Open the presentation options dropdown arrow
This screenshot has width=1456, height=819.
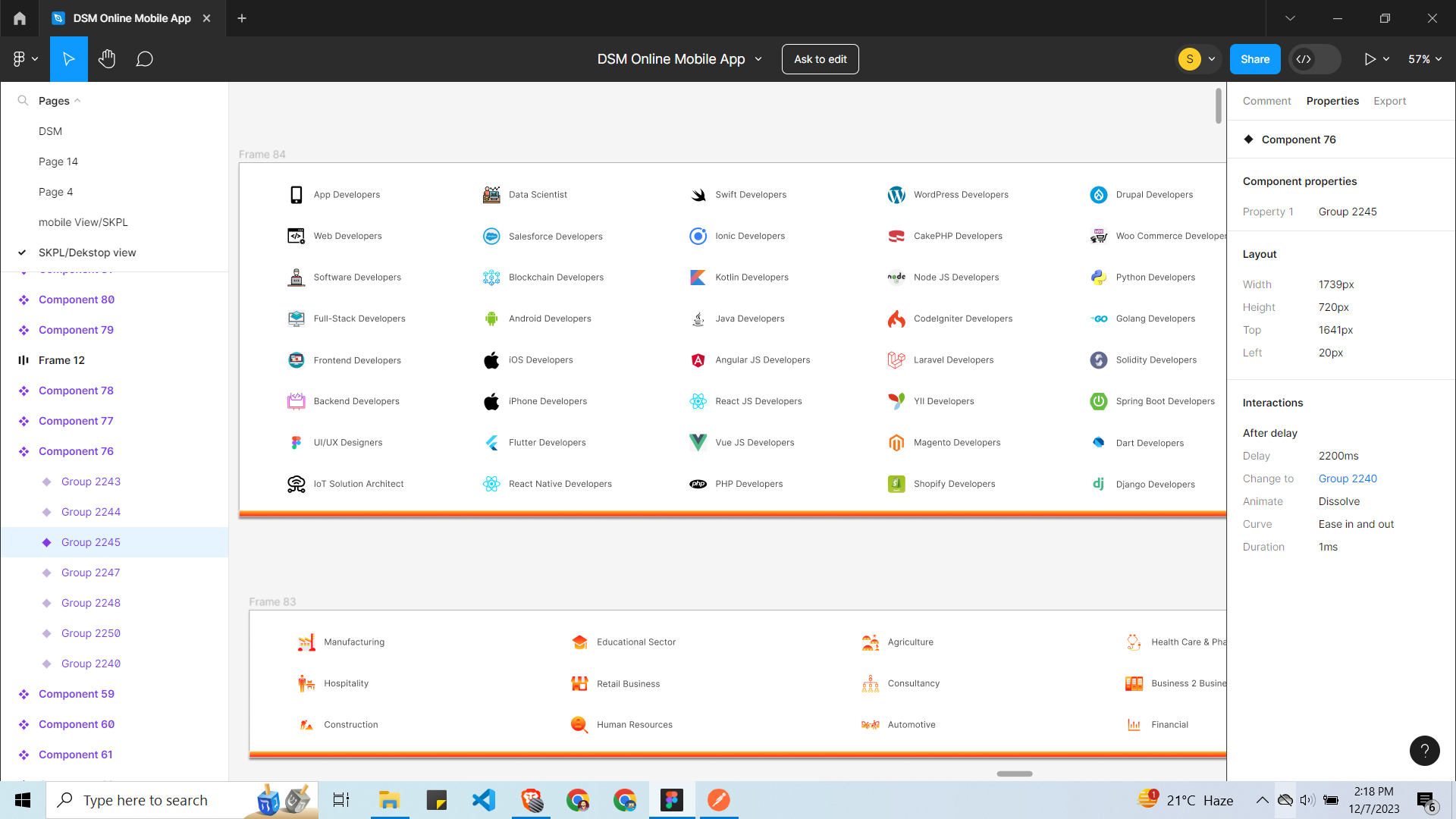(x=1386, y=59)
